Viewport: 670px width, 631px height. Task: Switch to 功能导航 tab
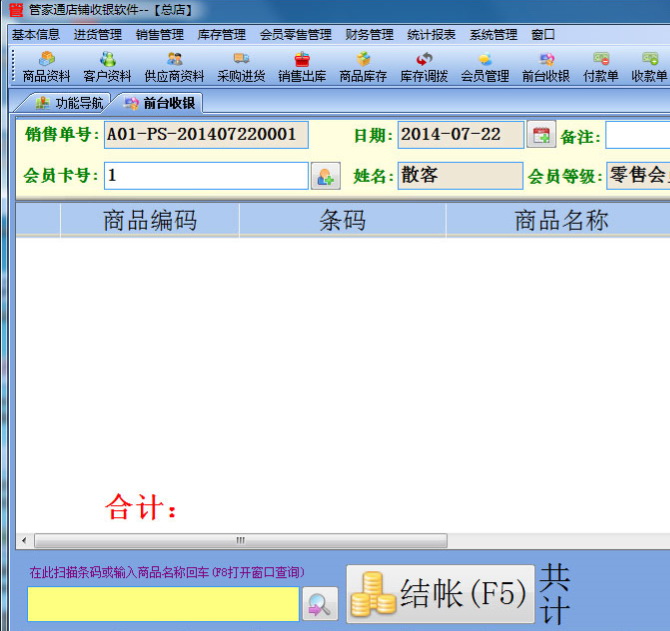[x=68, y=103]
